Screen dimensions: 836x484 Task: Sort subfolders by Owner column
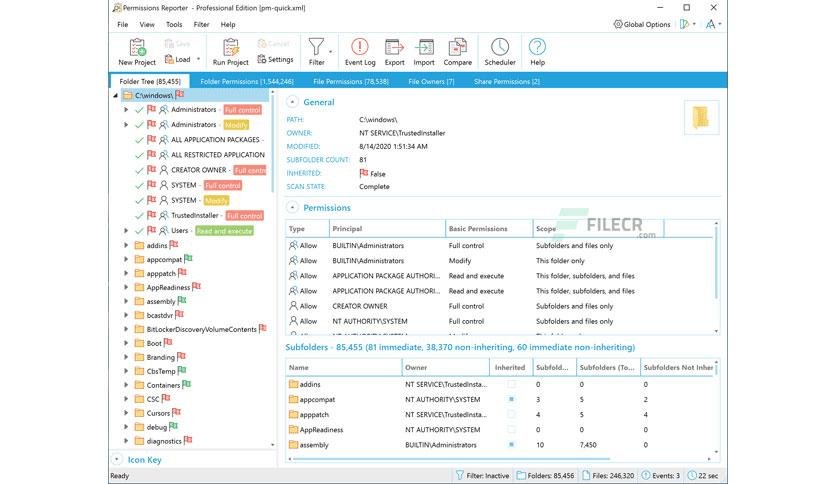[446, 367]
